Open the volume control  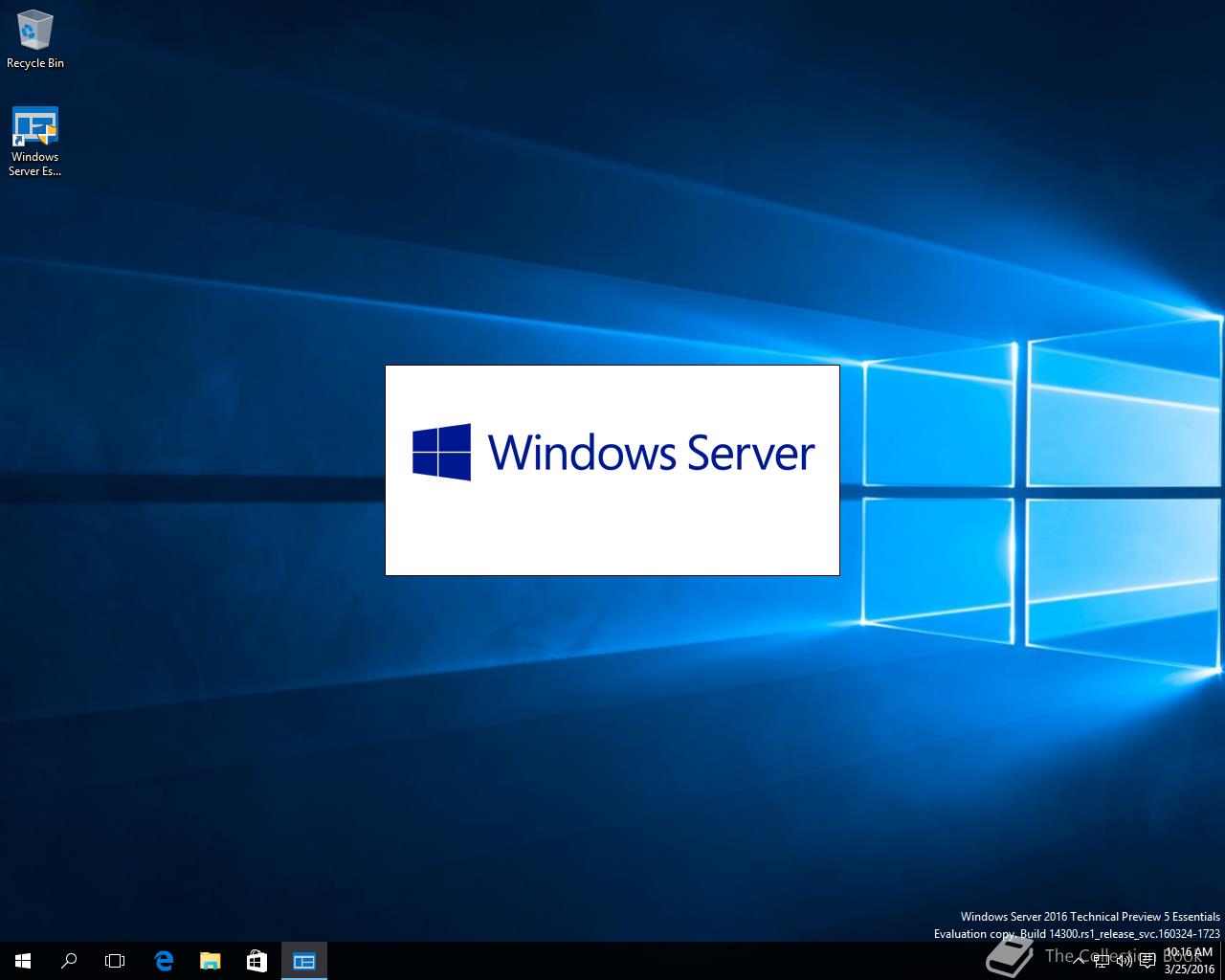click(x=1125, y=961)
